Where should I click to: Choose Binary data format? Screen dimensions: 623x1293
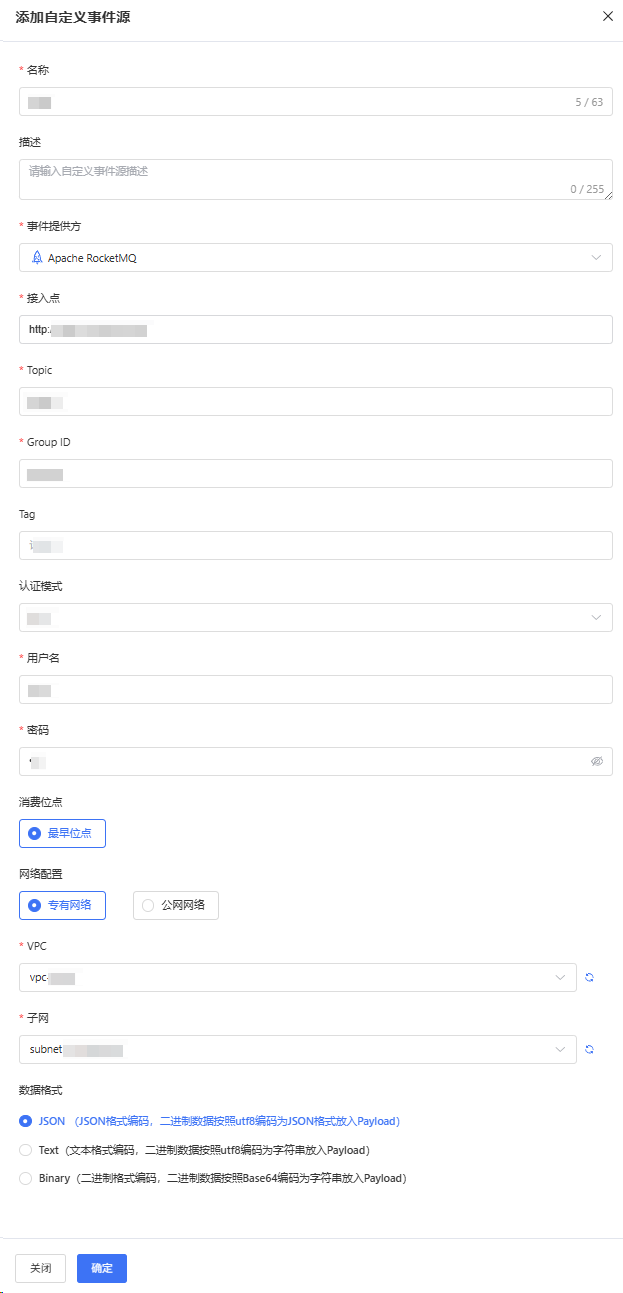pos(26,1178)
